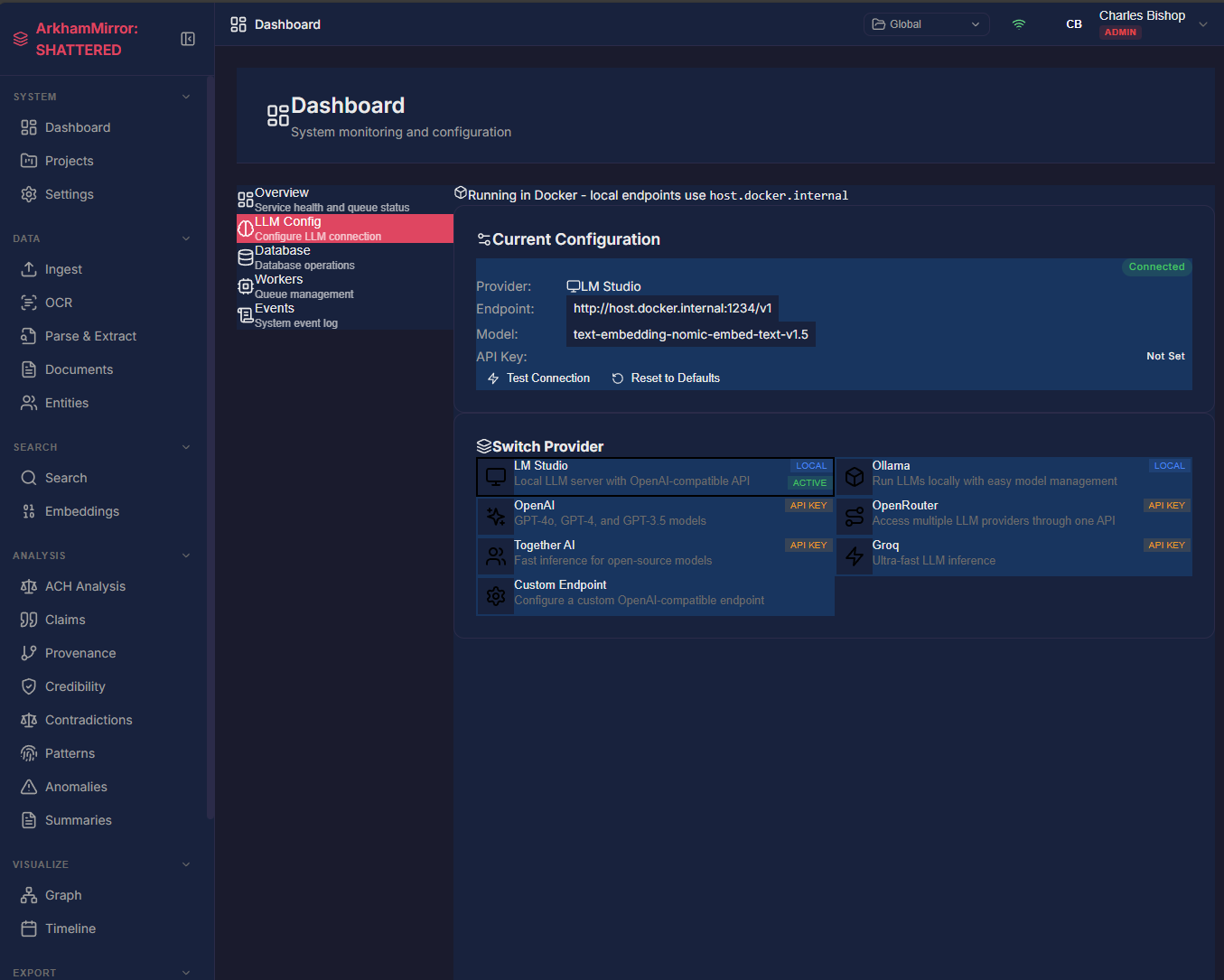The width and height of the screenshot is (1224, 980).
Task: Click the Graph network icon in sidebar
Action: [29, 895]
